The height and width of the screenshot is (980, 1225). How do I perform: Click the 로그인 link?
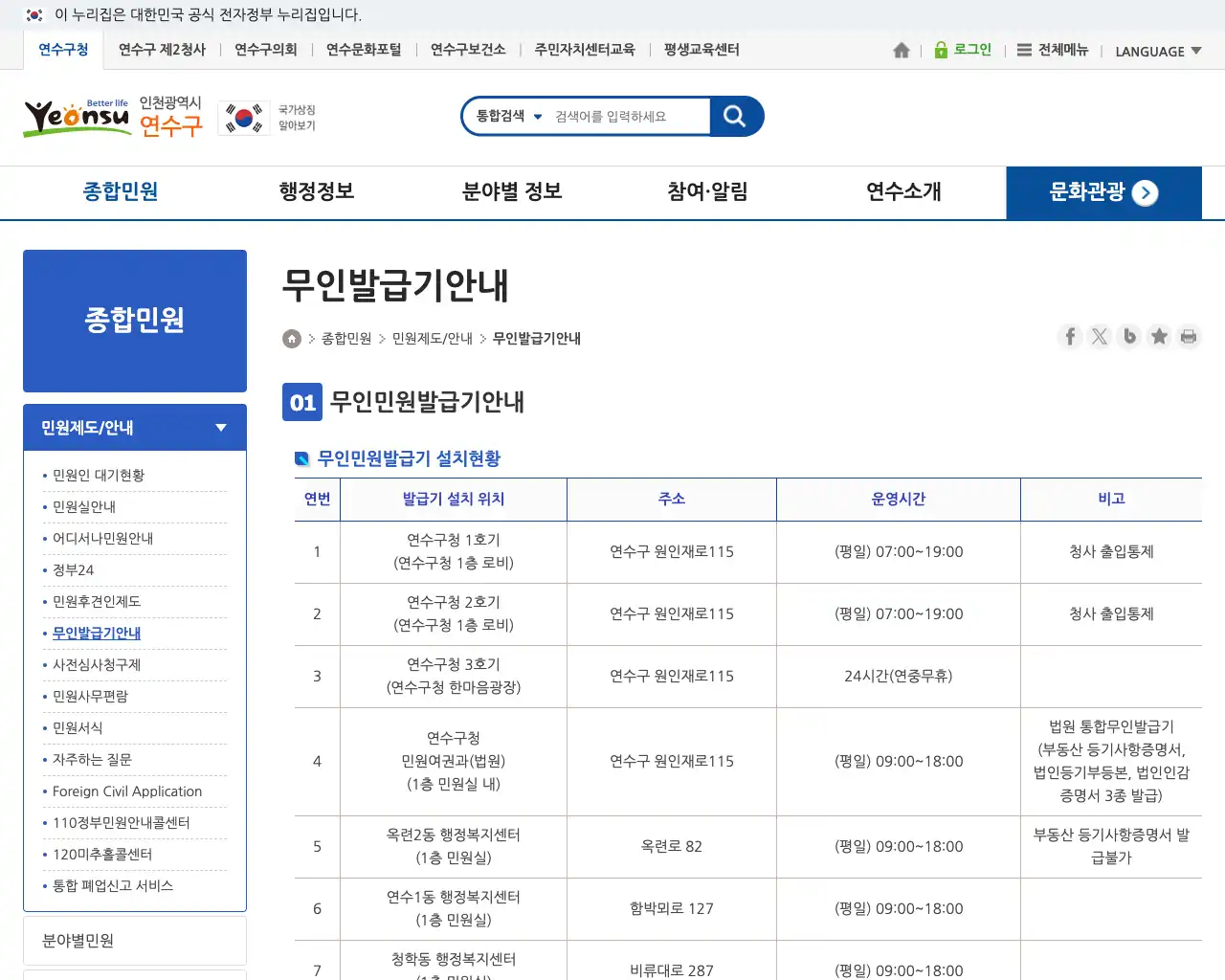point(963,51)
